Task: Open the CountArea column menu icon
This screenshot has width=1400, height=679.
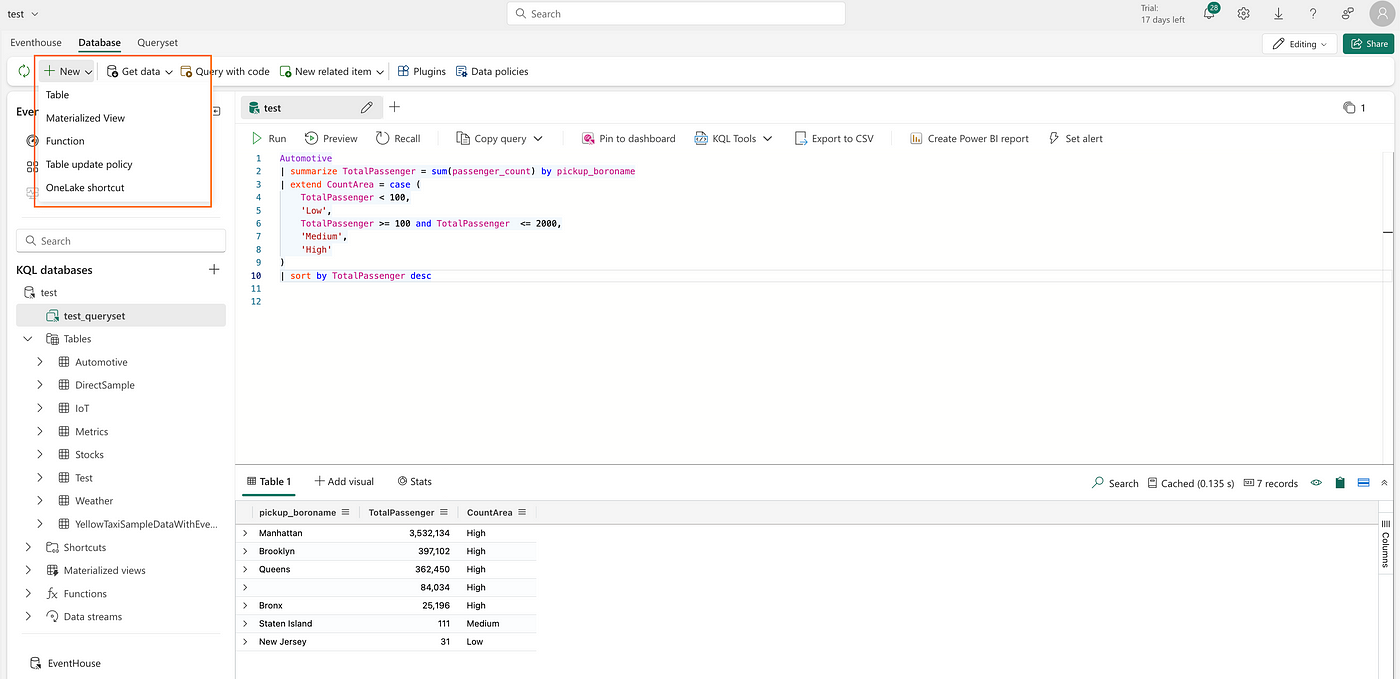Action: point(521,512)
